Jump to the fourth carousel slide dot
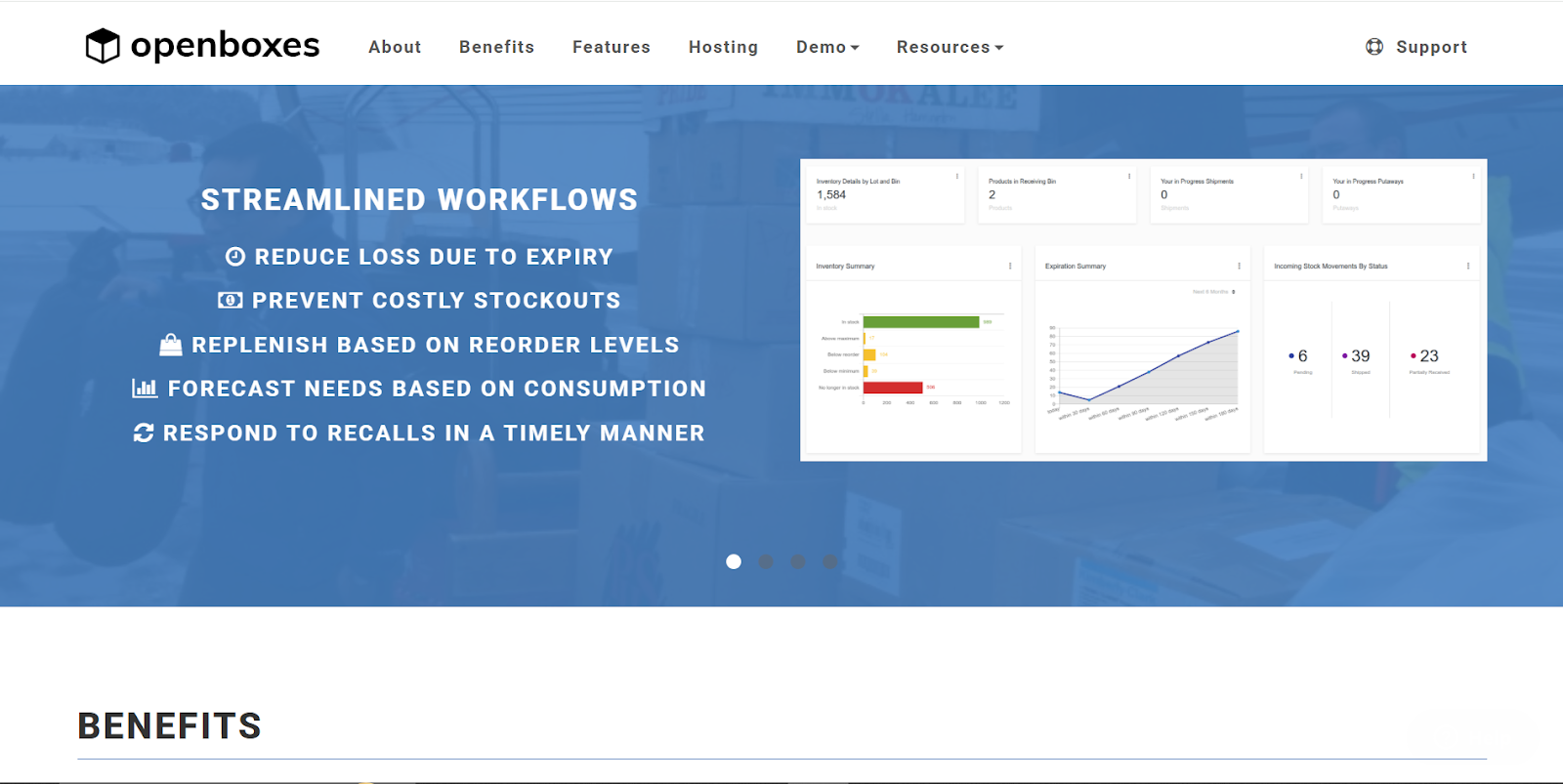The height and width of the screenshot is (784, 1563). pyautogui.click(x=829, y=561)
